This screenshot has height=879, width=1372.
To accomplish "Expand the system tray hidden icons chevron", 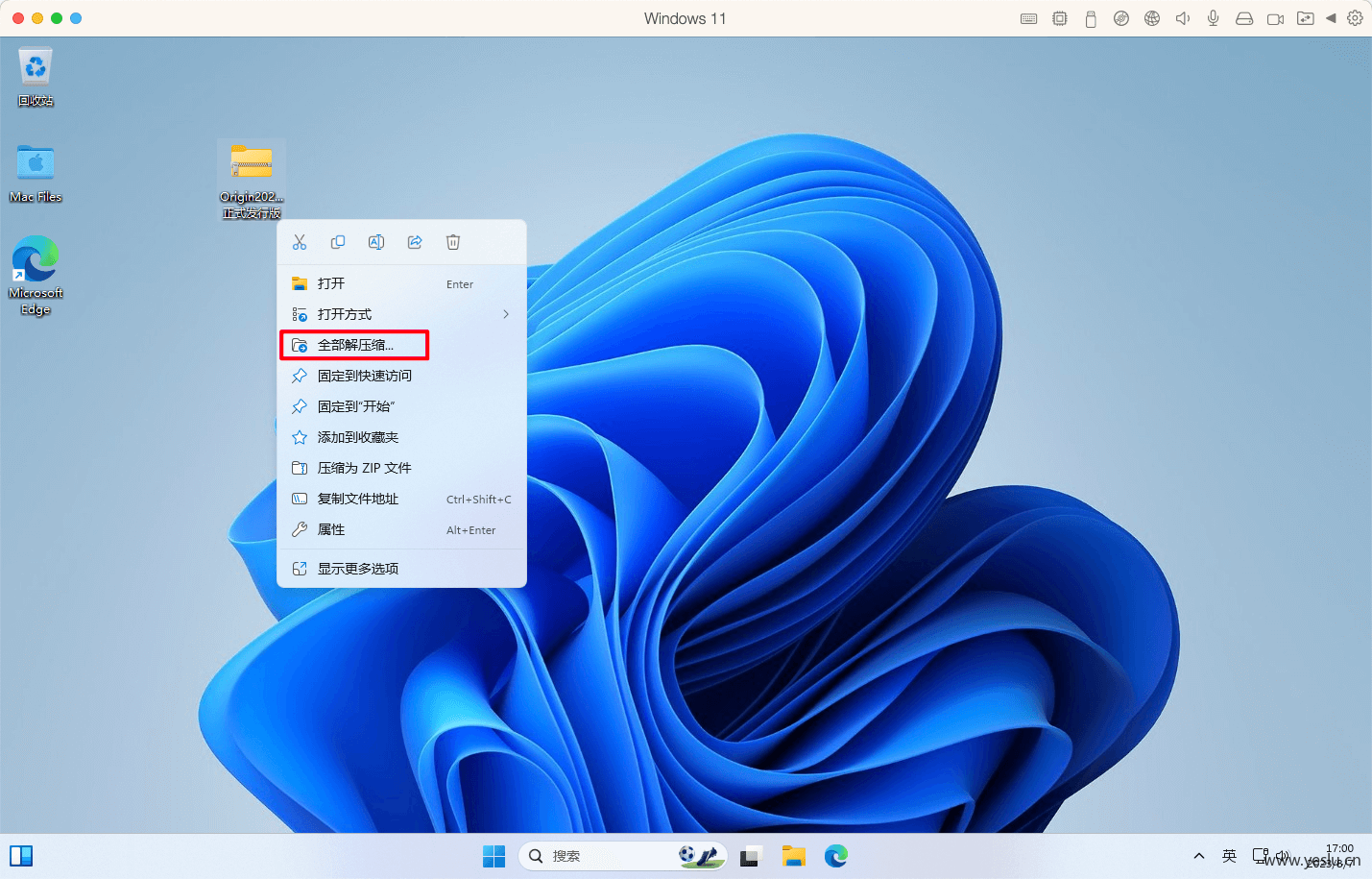I will coord(1199,856).
